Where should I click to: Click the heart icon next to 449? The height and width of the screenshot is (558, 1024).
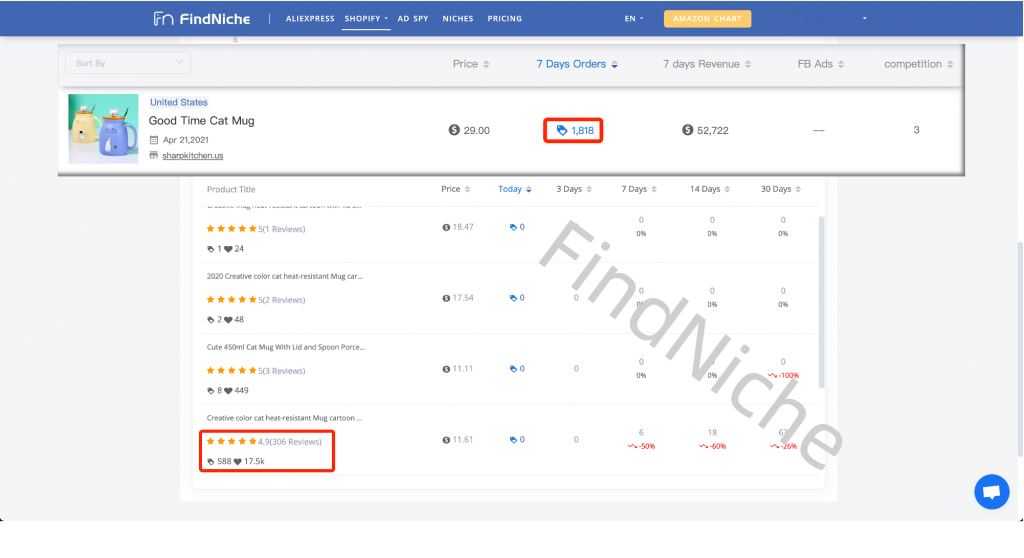pos(228,391)
